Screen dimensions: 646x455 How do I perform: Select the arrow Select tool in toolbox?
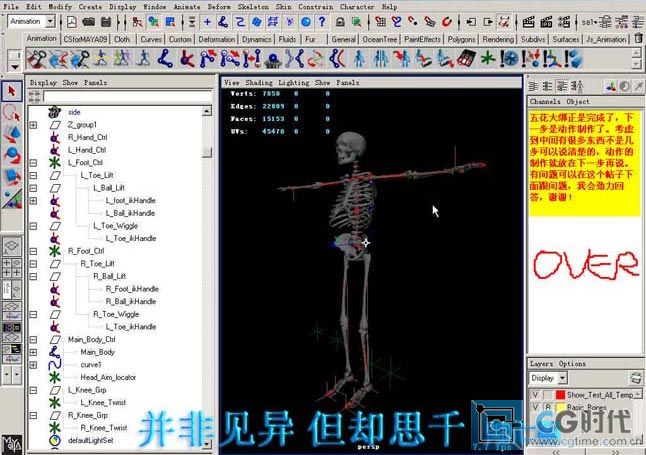pyautogui.click(x=12, y=91)
